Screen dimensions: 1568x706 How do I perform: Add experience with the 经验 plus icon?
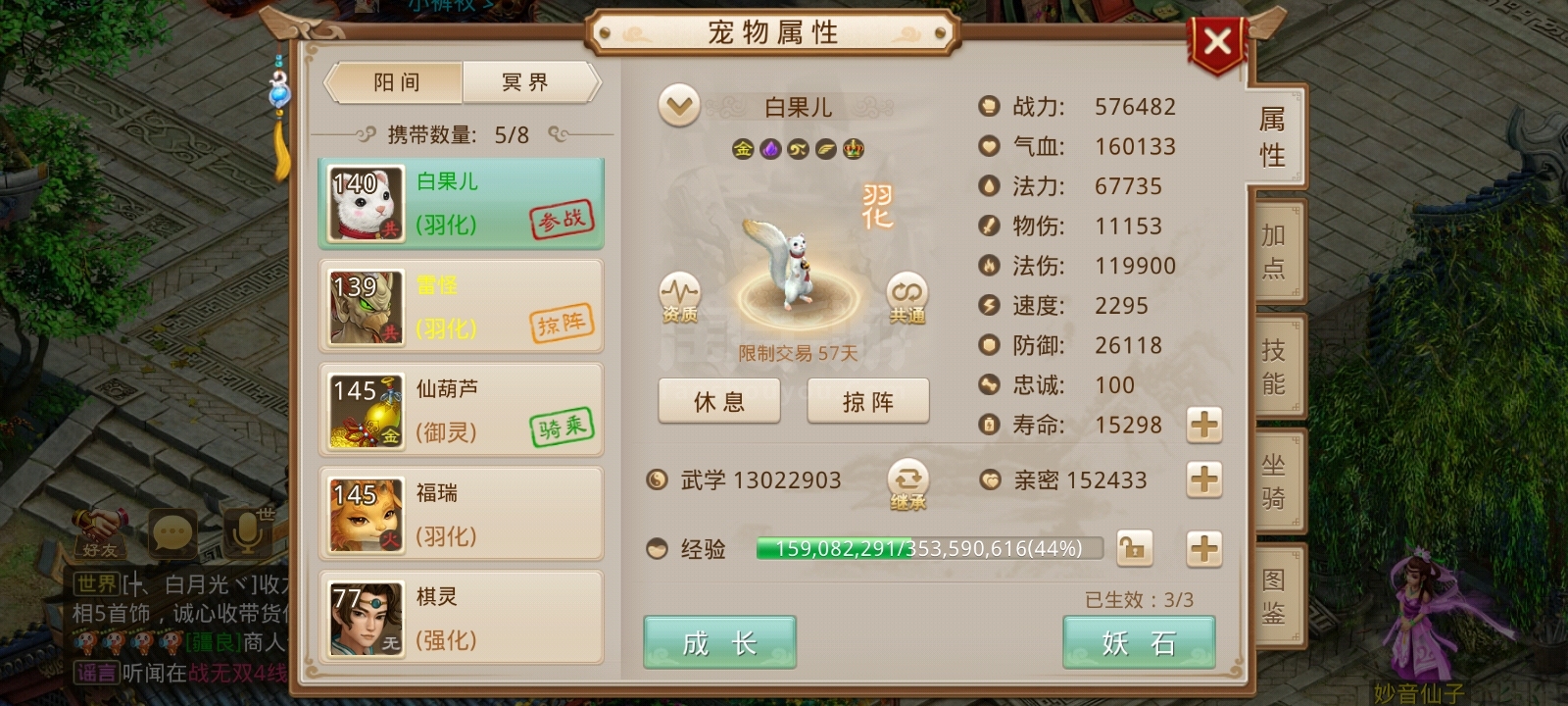pos(1203,548)
